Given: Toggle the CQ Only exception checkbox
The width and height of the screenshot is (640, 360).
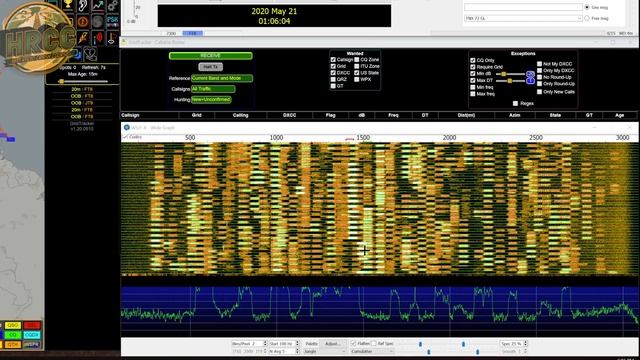Looking at the screenshot, I should coord(473,60).
